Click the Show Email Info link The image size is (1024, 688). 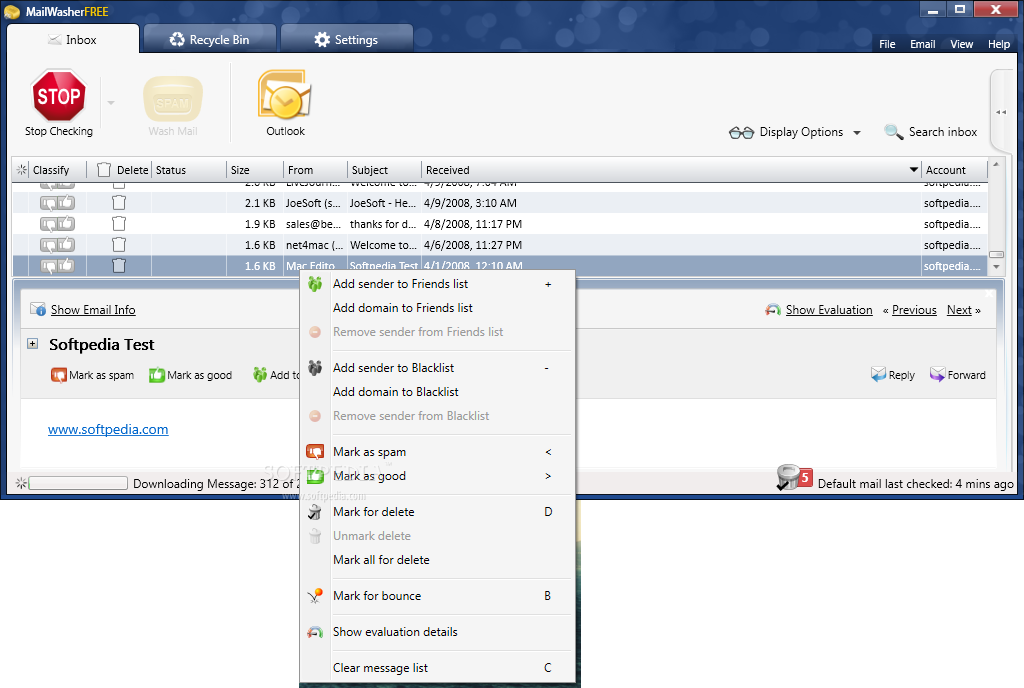pyautogui.click(x=92, y=310)
